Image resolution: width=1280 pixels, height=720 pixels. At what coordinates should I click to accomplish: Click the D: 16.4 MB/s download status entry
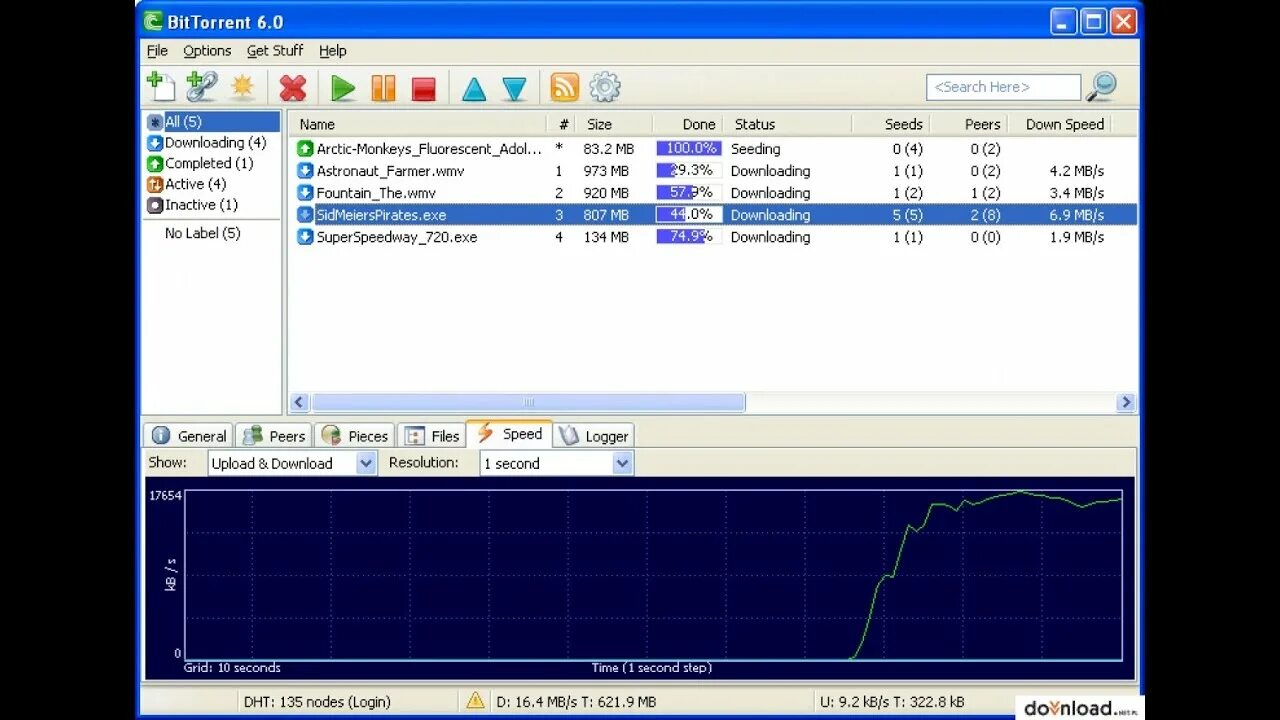click(x=576, y=702)
